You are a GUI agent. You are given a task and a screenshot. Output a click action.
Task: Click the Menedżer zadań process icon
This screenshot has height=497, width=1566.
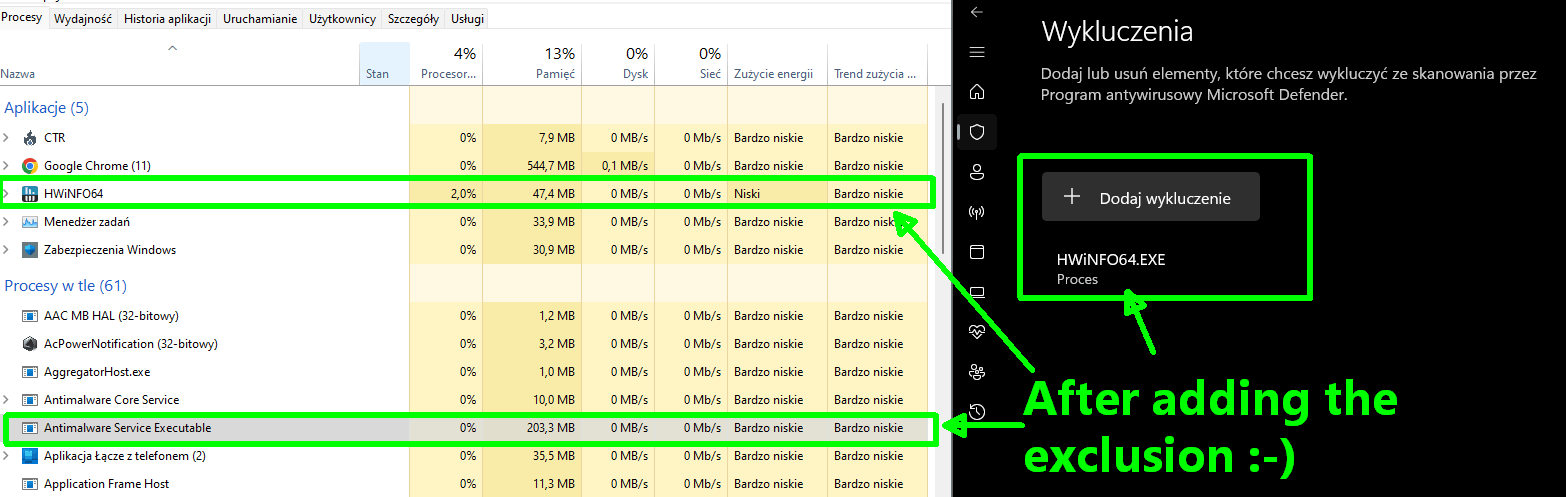30,222
